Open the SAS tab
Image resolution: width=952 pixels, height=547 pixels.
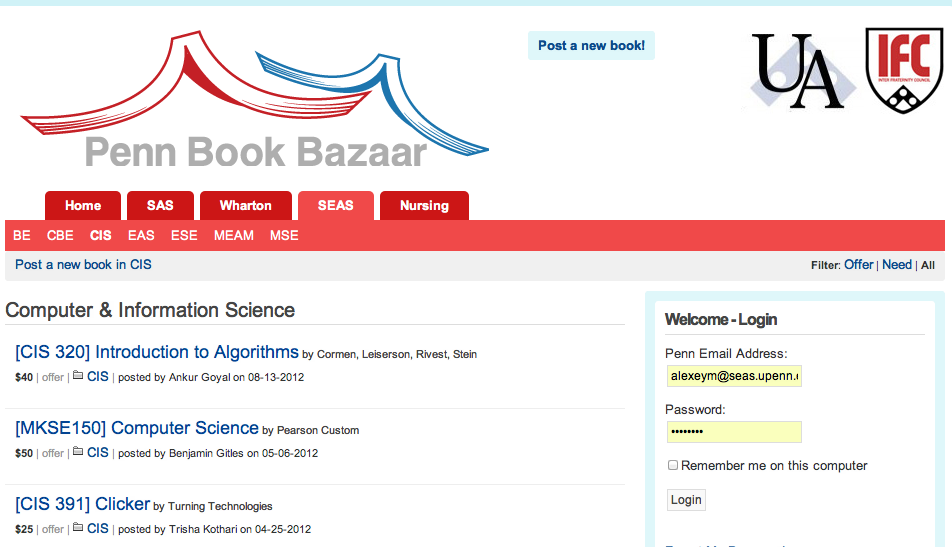160,206
